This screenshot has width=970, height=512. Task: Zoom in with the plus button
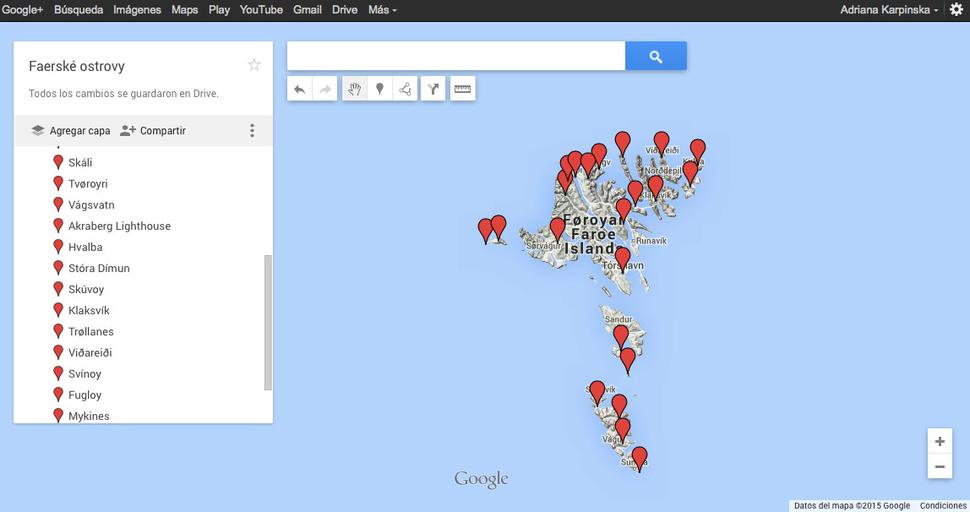pos(940,442)
